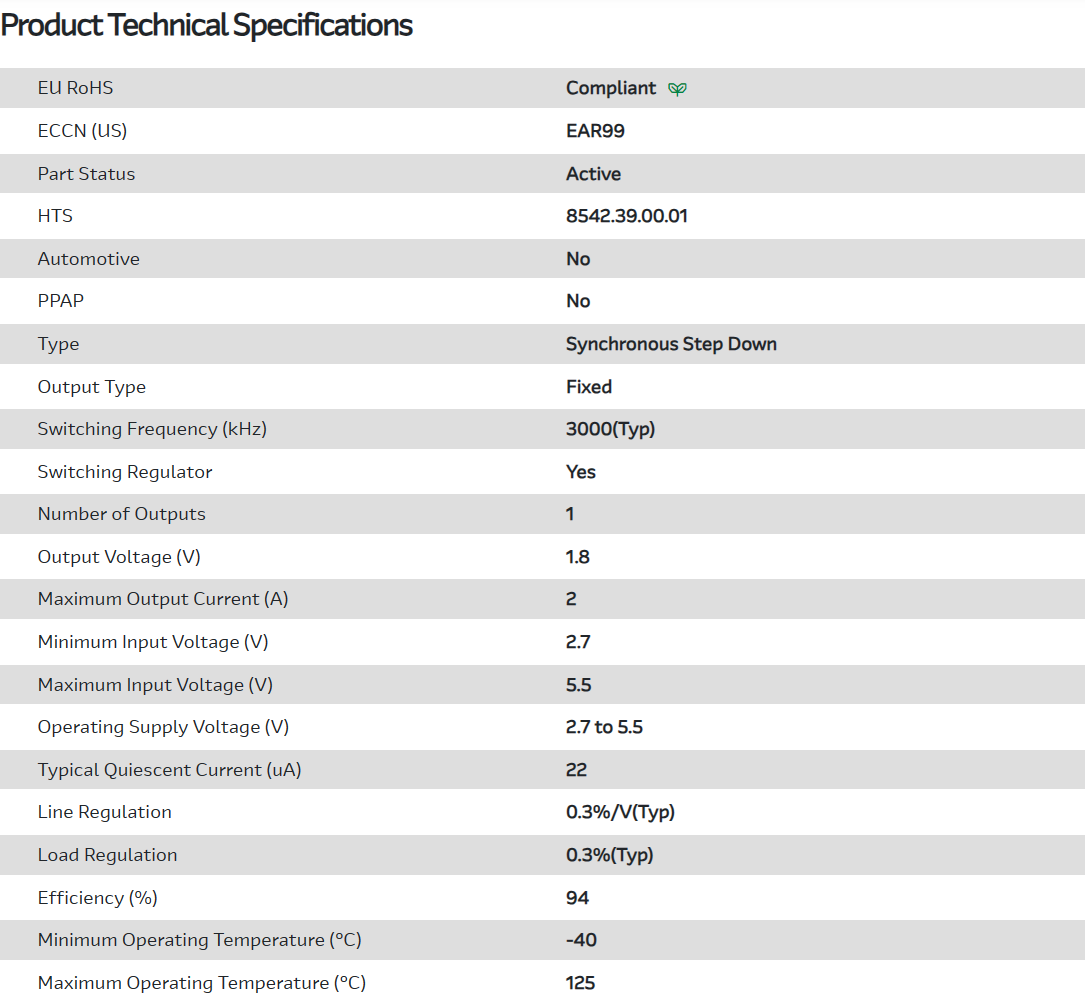Select the Part Status row label
Viewport: 1085px width, 1000px height.
(86, 174)
